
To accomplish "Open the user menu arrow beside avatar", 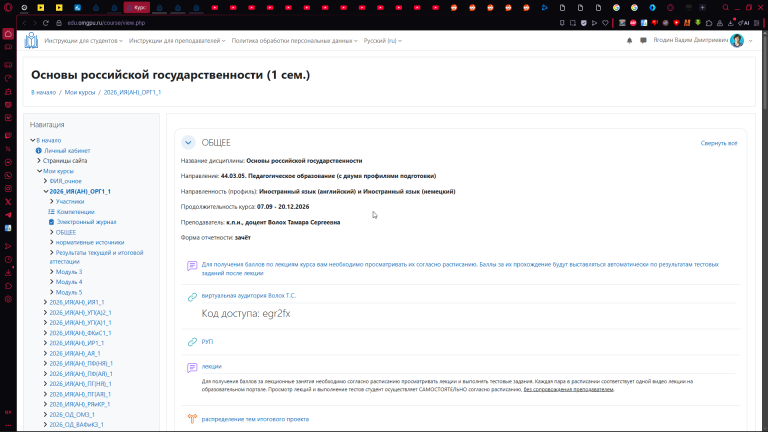I will (750, 41).
